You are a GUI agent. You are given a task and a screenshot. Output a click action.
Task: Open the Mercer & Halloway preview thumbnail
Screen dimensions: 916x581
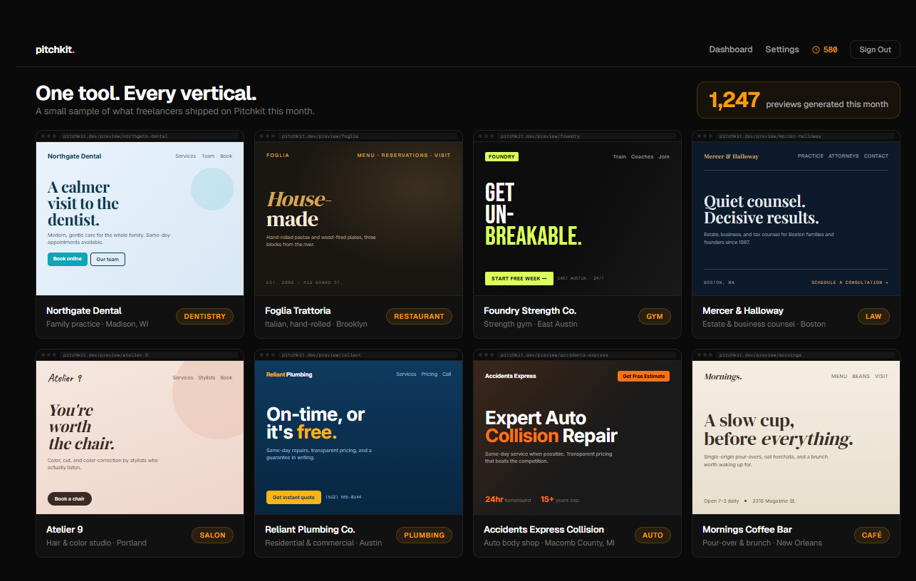pyautogui.click(x=796, y=218)
